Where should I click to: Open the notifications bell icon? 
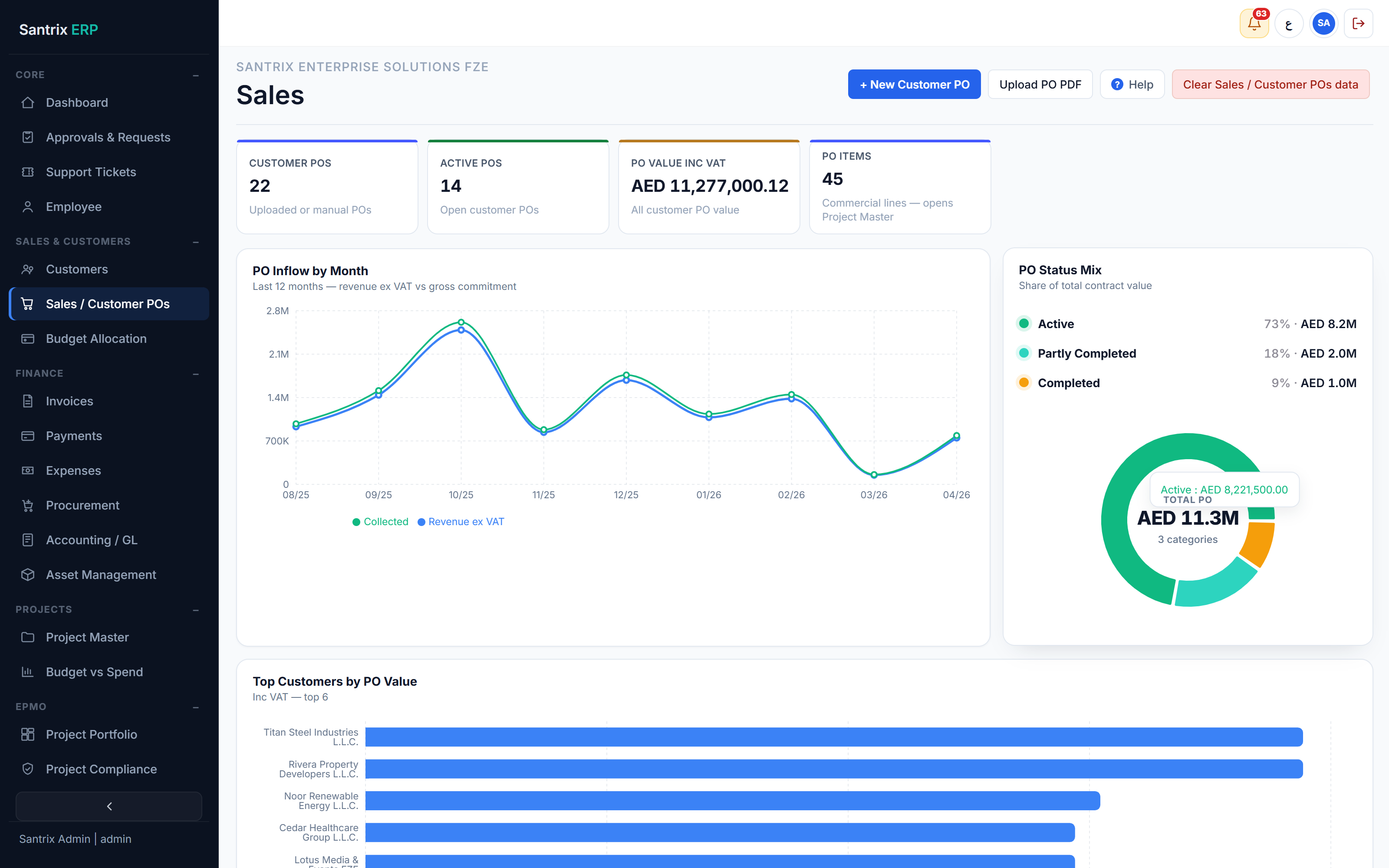coord(1254,23)
